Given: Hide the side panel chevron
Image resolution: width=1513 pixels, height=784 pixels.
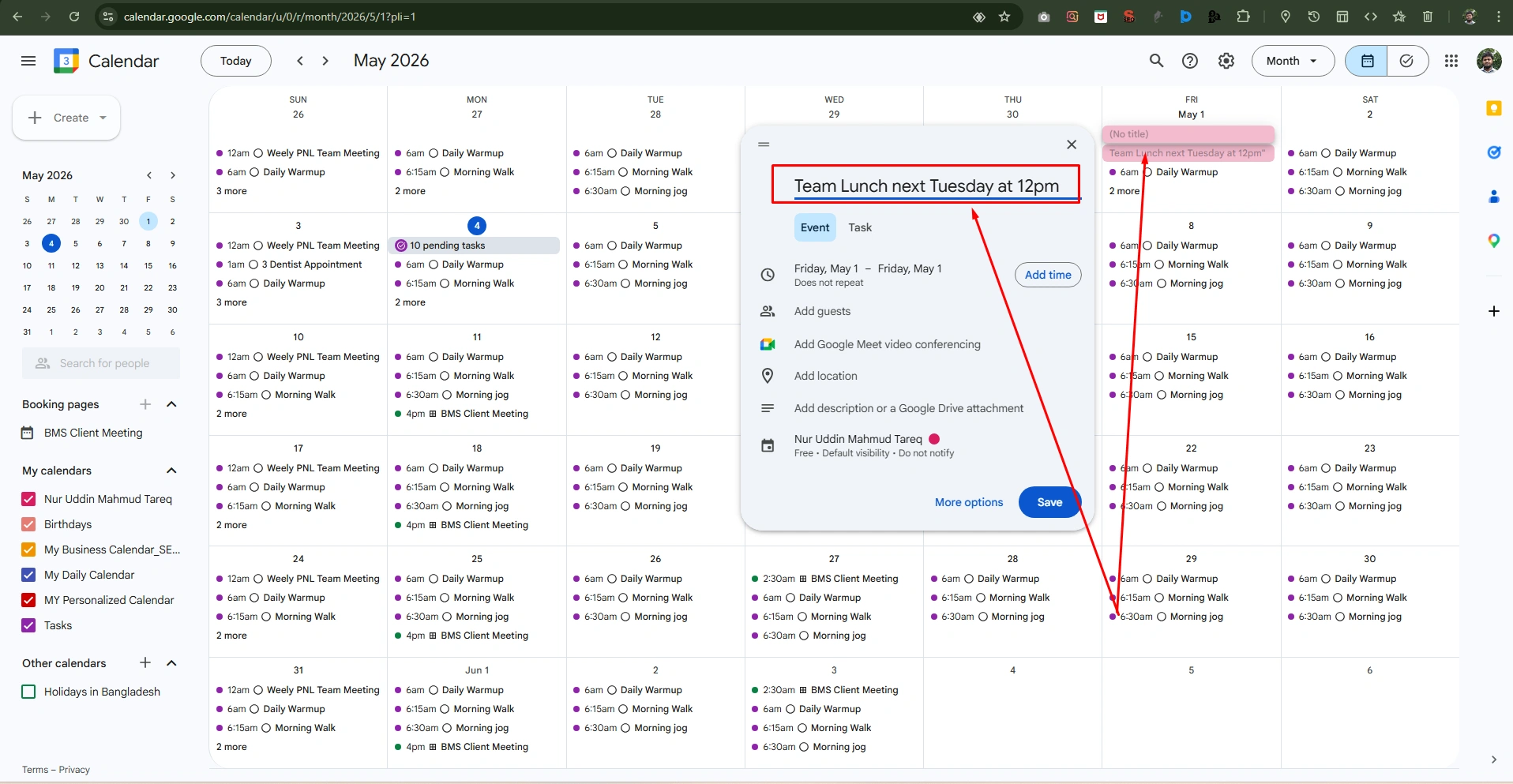Looking at the screenshot, I should 1493,760.
